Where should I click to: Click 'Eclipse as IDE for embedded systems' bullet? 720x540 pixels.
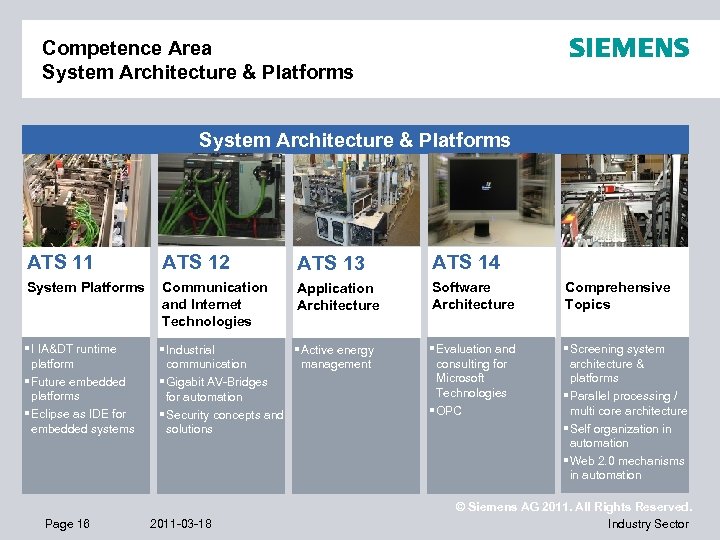pyautogui.click(x=80, y=421)
